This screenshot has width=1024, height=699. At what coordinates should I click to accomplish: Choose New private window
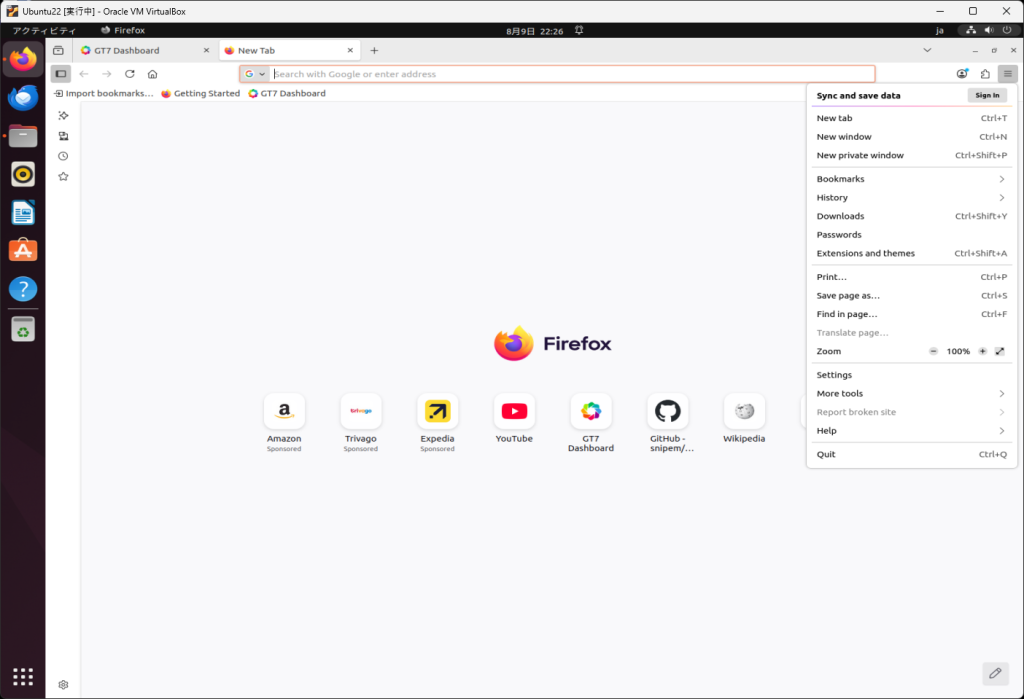pos(912,155)
